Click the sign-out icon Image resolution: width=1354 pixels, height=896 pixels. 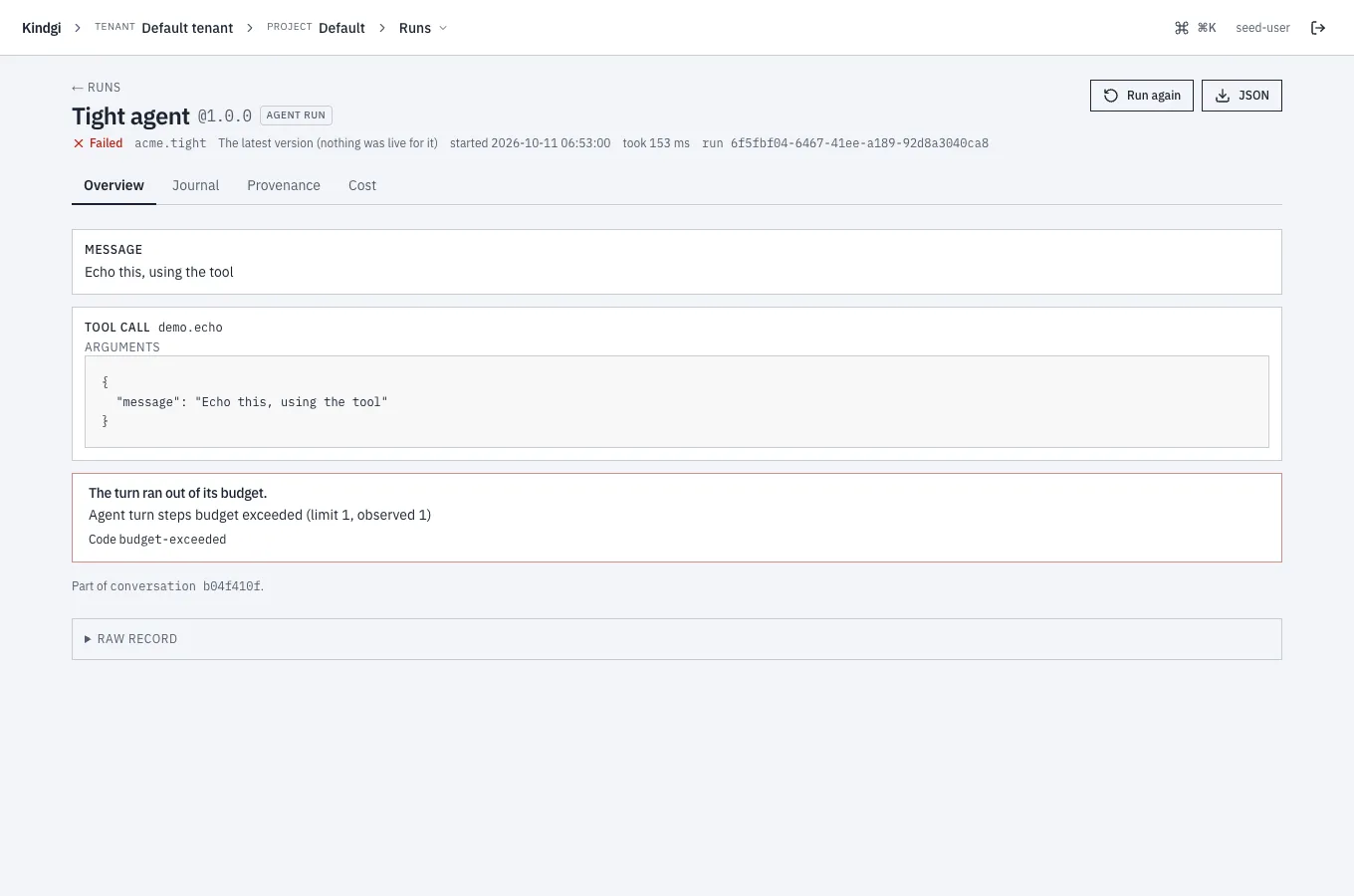coord(1318,28)
